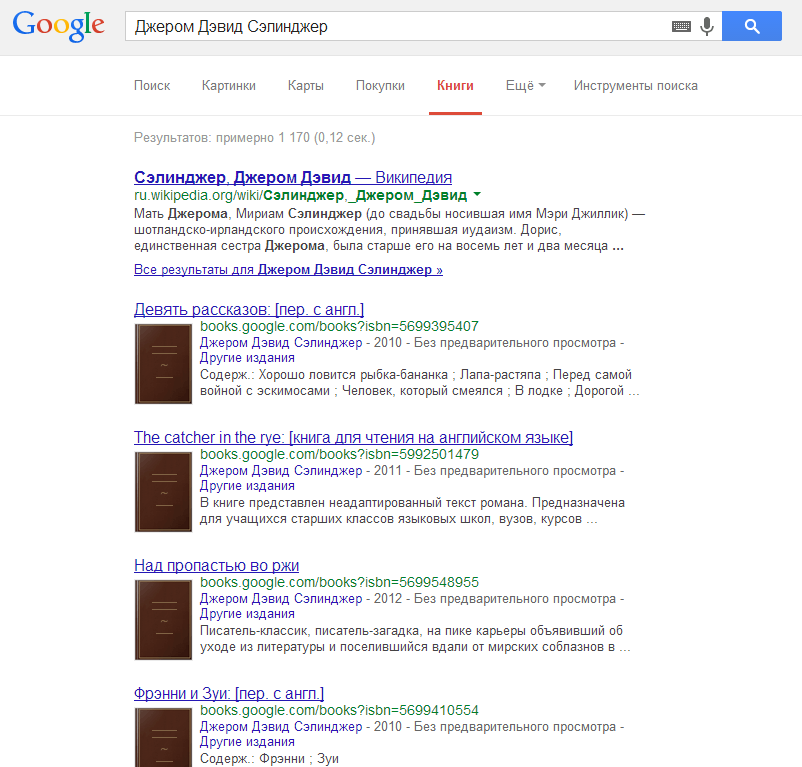Open the Над пропастью во ржи result
Viewport: 802px width, 767px height.
pos(216,566)
